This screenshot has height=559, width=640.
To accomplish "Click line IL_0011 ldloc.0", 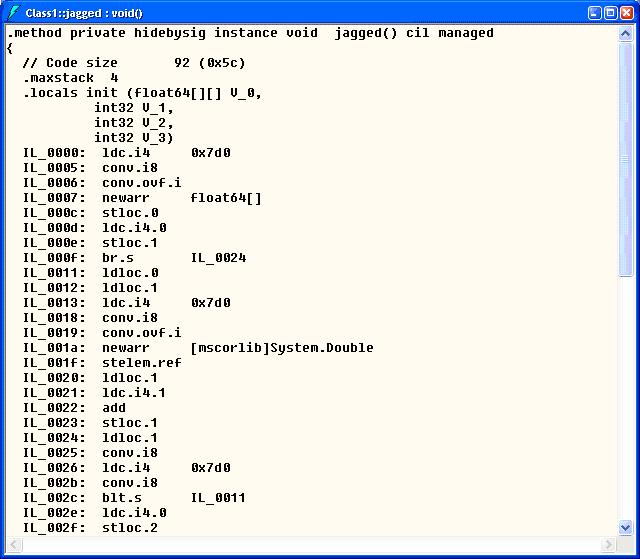I will pyautogui.click(x=91, y=273).
